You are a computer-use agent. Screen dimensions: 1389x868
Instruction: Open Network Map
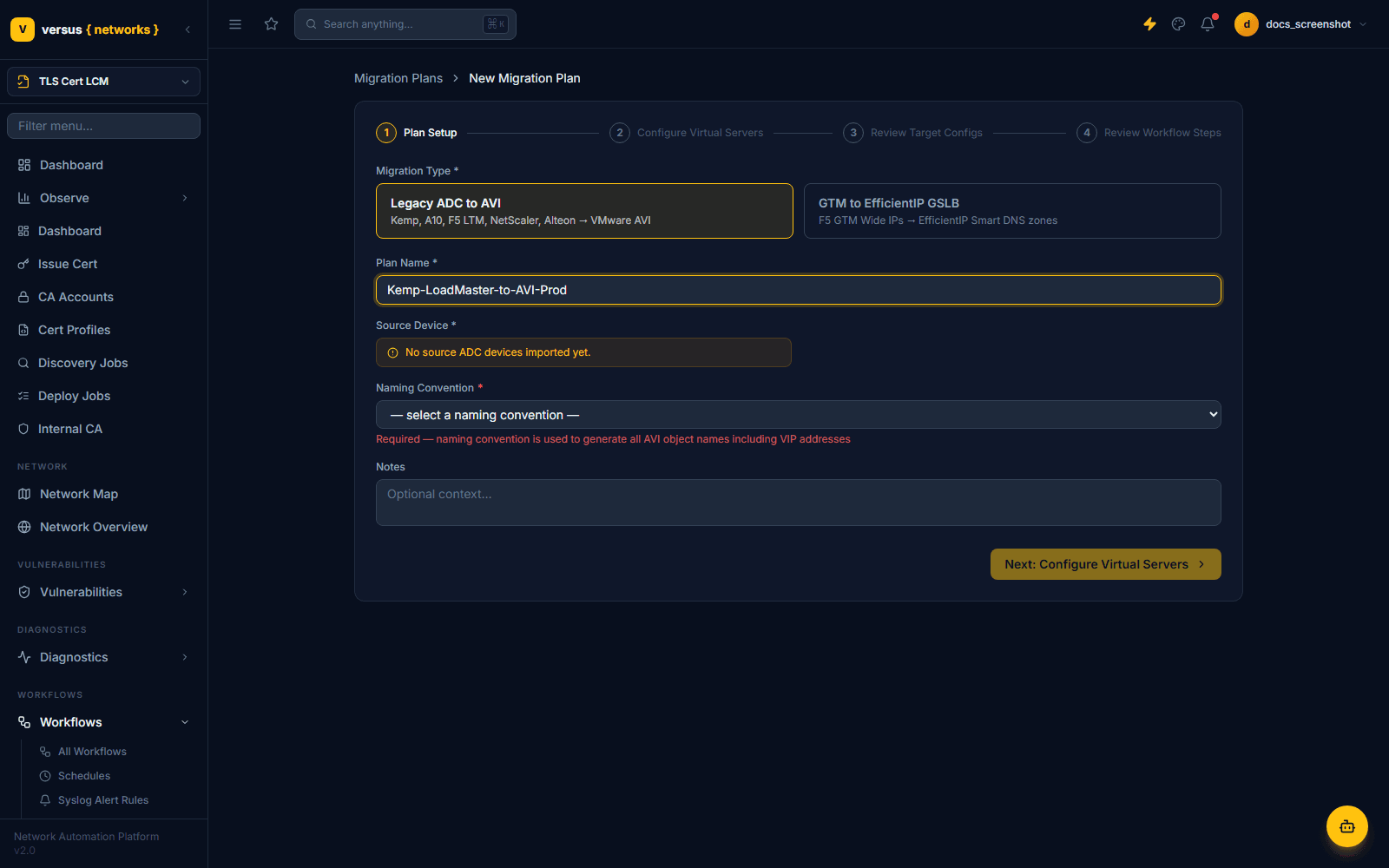coord(103,494)
